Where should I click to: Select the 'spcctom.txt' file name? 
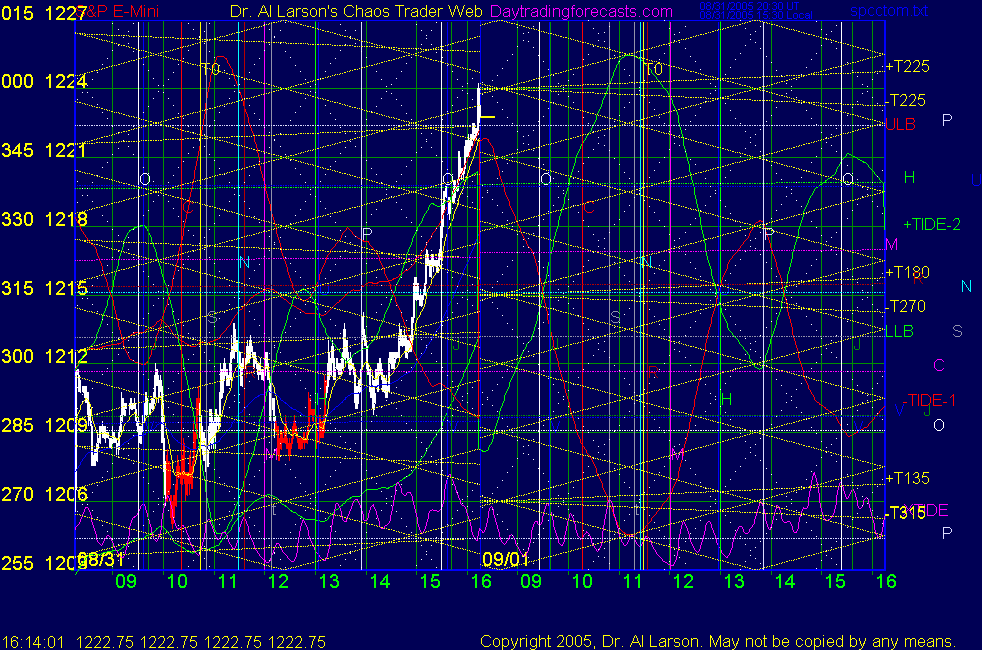889,11
